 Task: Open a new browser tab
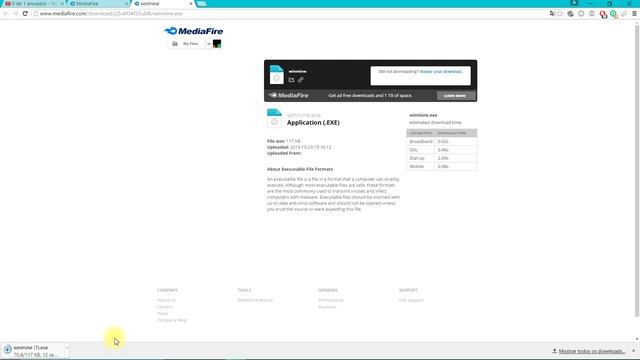[x=202, y=4]
